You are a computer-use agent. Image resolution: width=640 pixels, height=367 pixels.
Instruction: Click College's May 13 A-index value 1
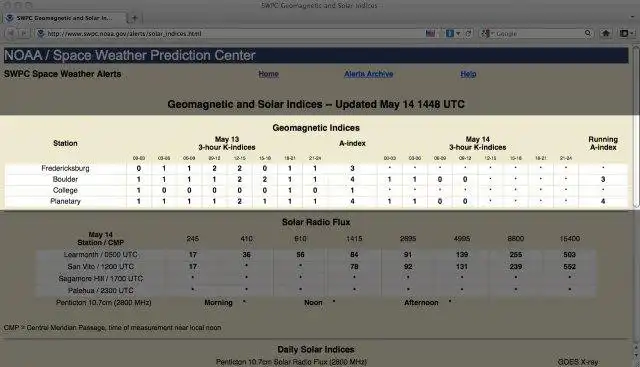(x=352, y=190)
